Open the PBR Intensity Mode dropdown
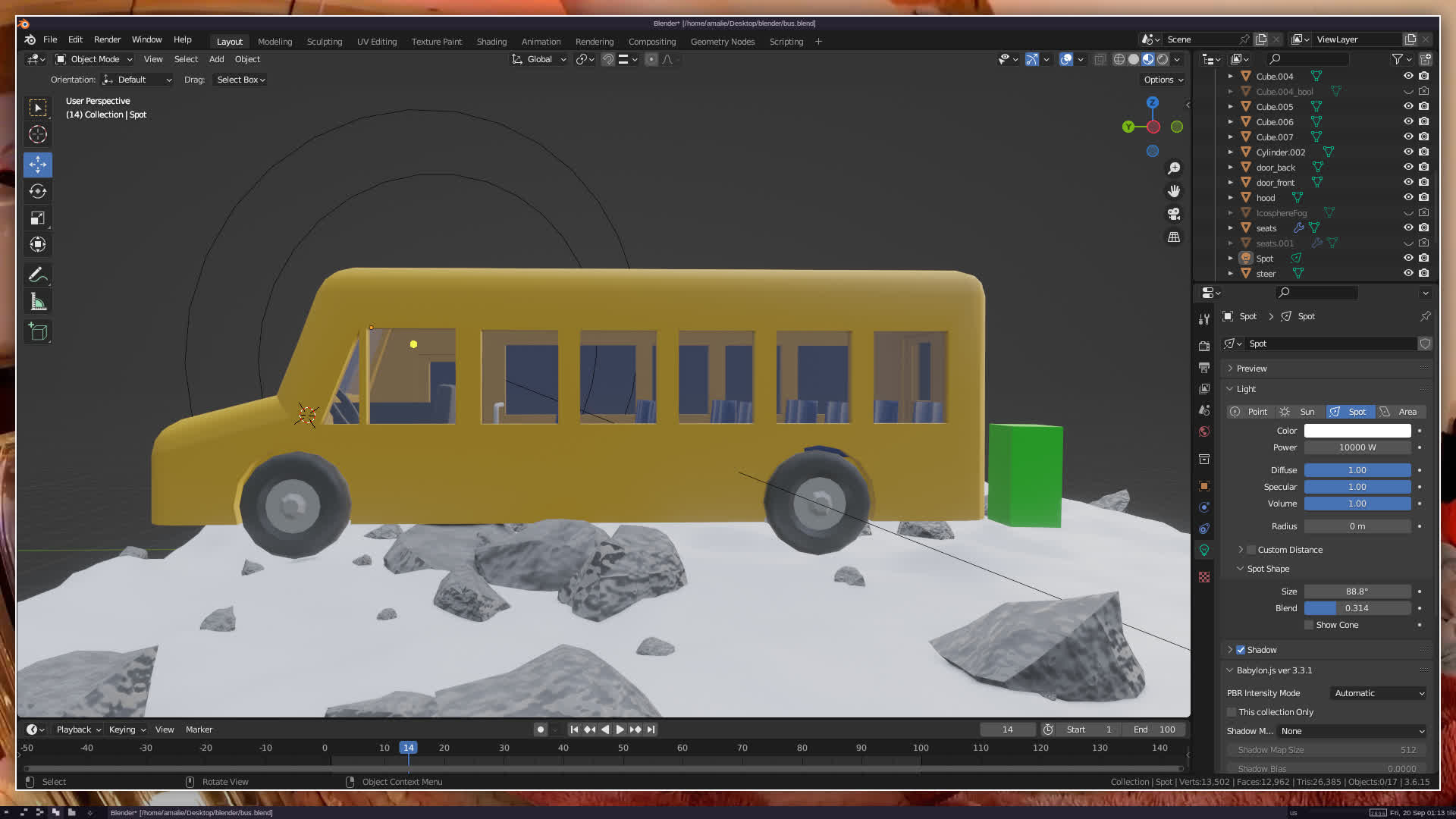 (1379, 693)
